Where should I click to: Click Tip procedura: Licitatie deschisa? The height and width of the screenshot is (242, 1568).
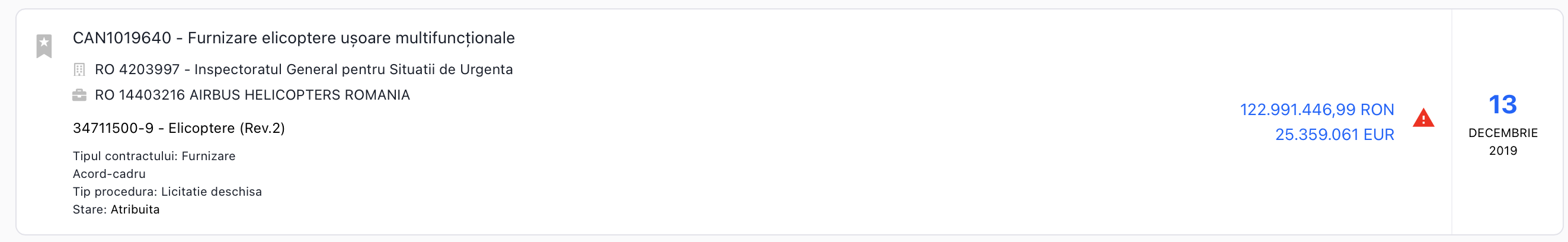click(167, 192)
